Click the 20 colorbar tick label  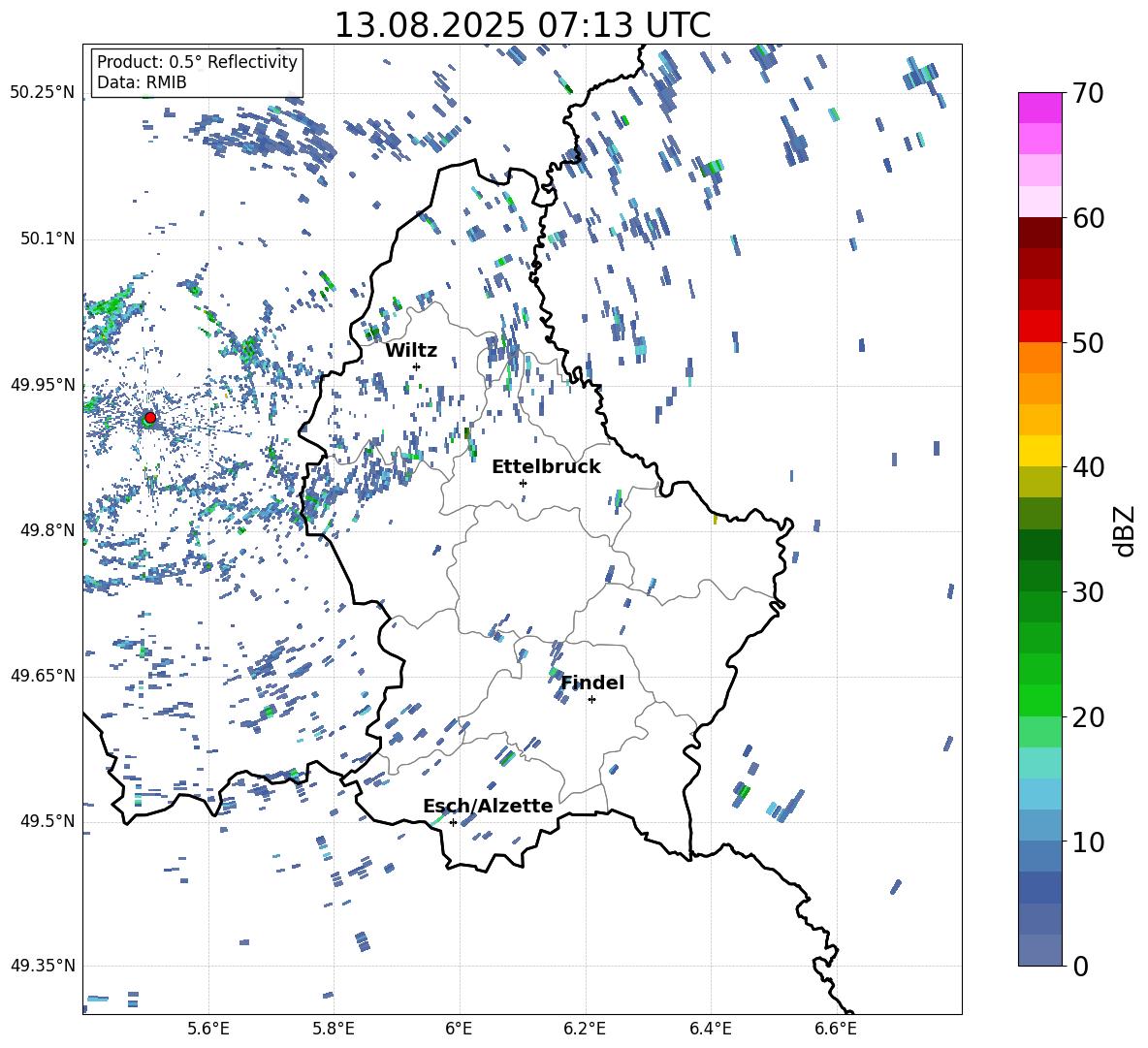(x=1087, y=717)
